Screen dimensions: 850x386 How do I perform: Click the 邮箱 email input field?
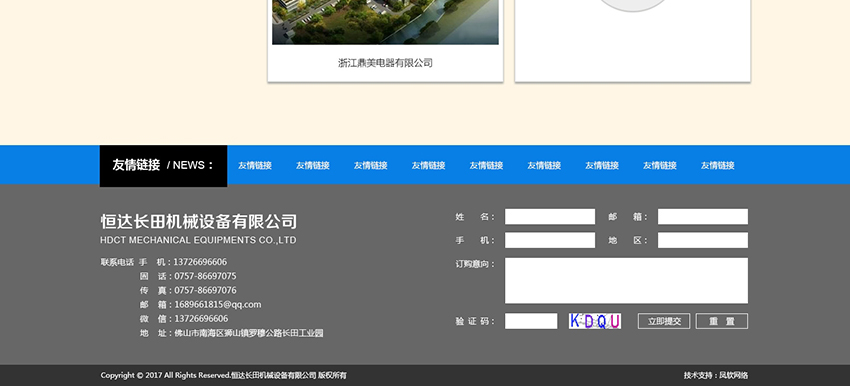[x=703, y=217]
